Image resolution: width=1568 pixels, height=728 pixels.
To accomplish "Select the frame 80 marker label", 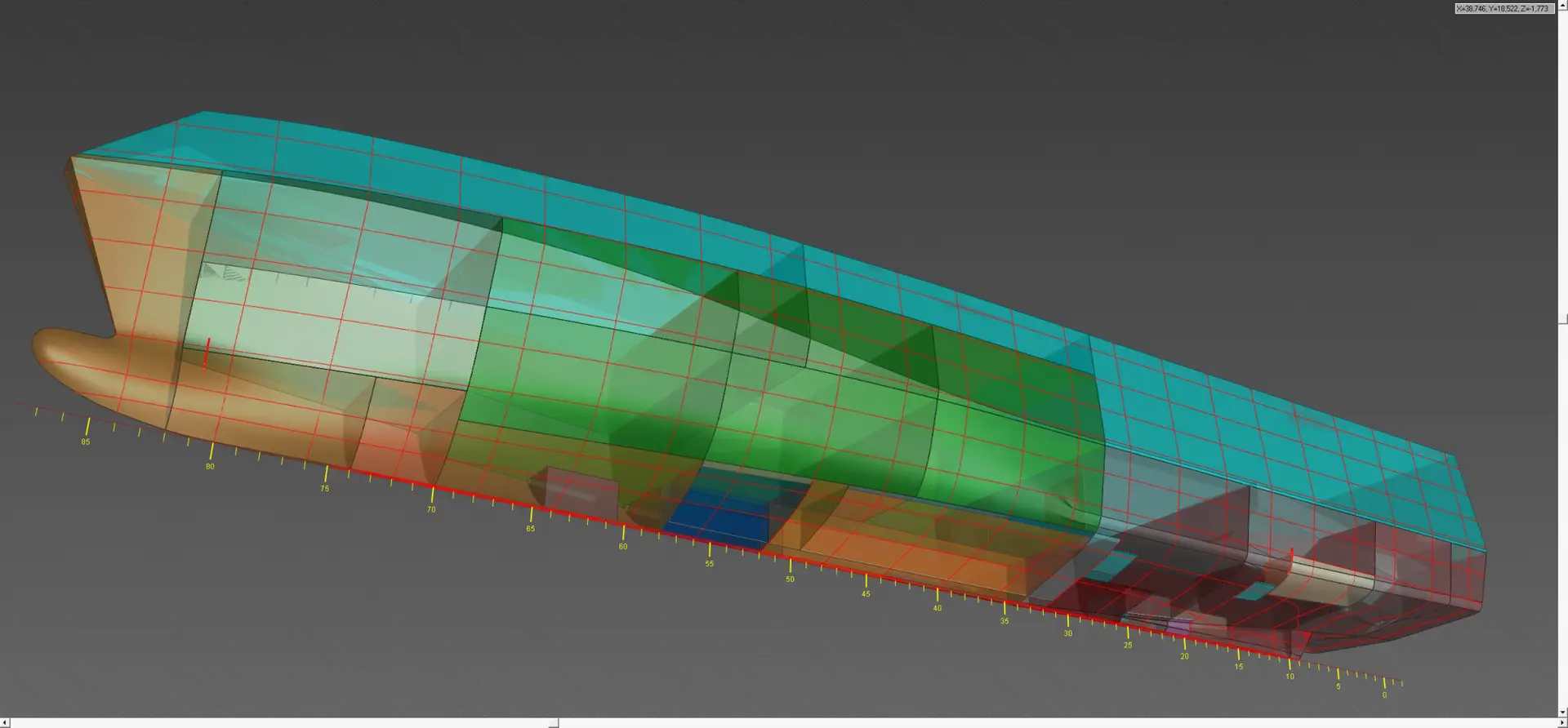I will [210, 467].
